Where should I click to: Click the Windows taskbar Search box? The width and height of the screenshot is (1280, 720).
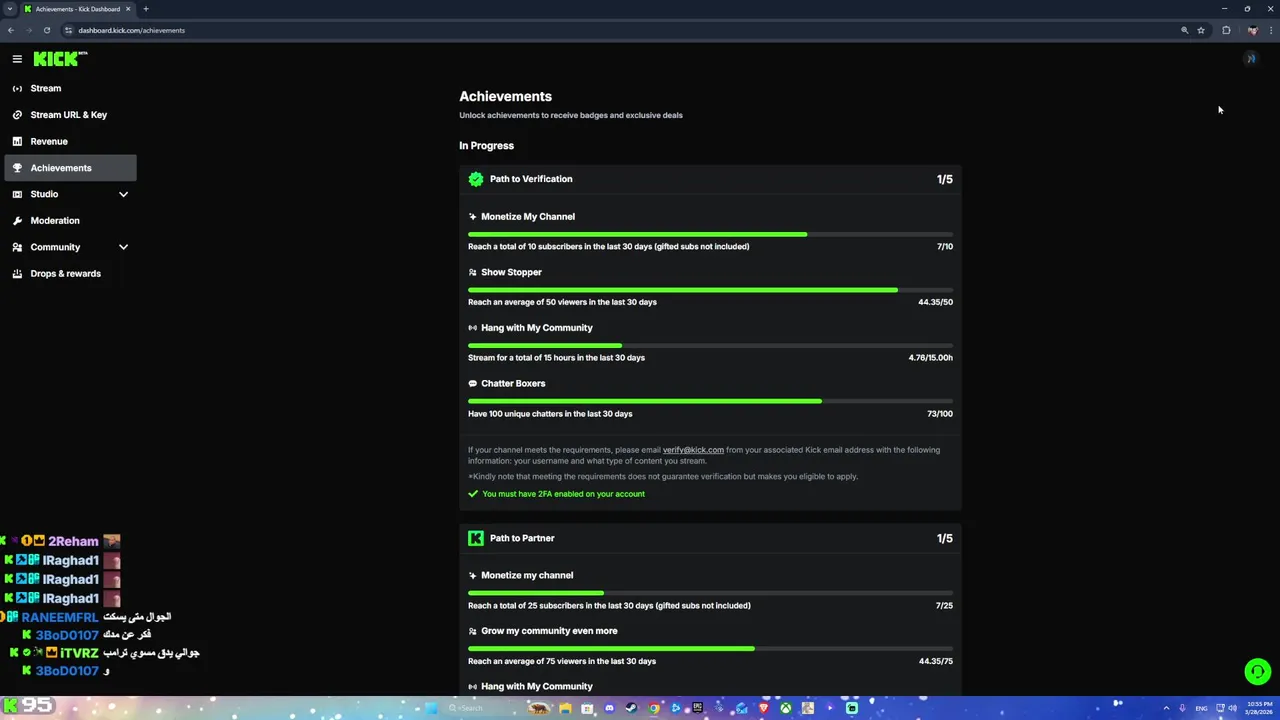coord(482,708)
